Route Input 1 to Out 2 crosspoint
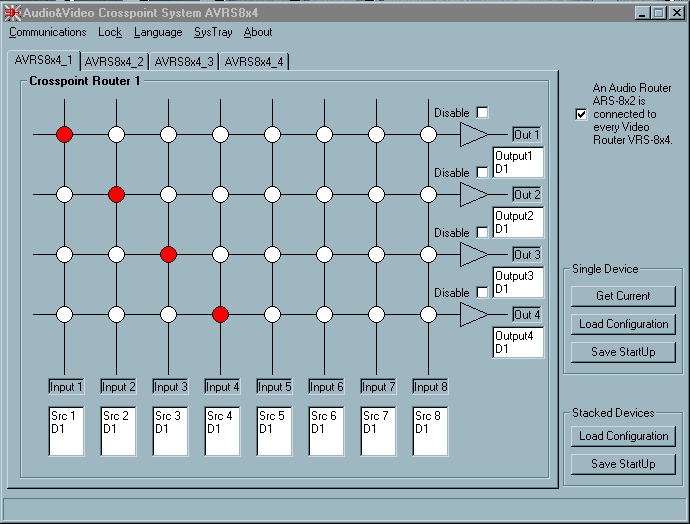 coord(64,194)
